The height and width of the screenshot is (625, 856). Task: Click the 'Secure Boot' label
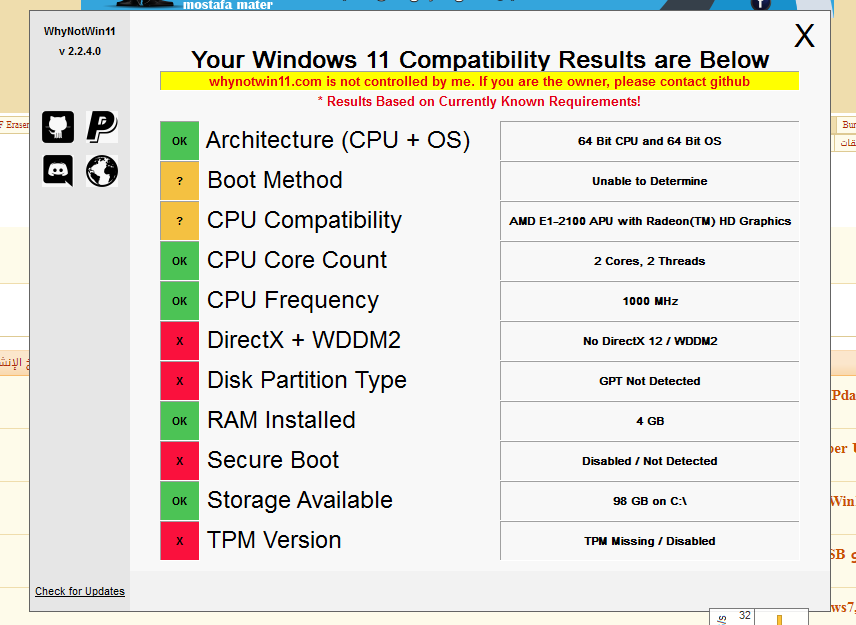click(x=273, y=460)
